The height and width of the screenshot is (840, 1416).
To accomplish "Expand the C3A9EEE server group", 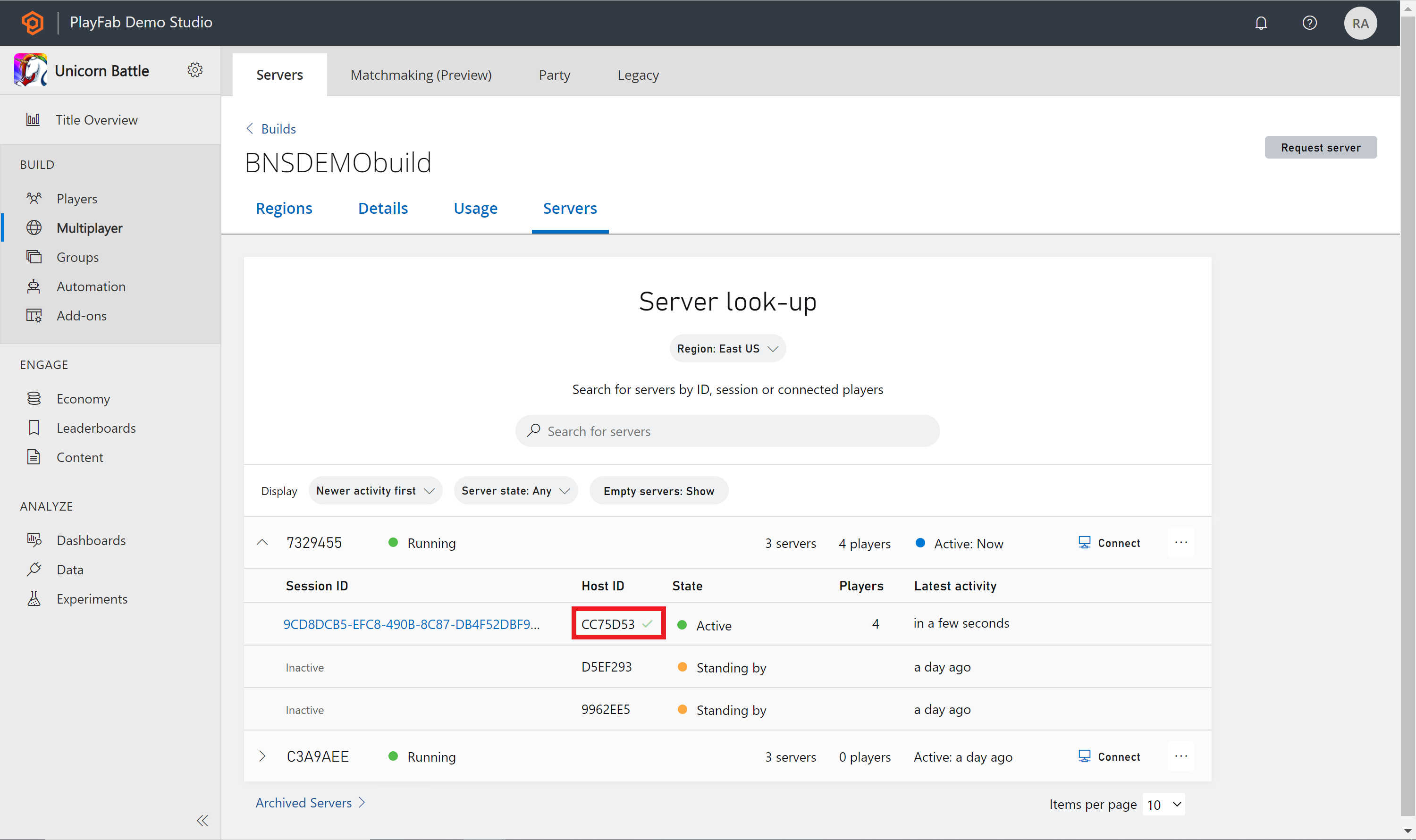I will coord(263,756).
